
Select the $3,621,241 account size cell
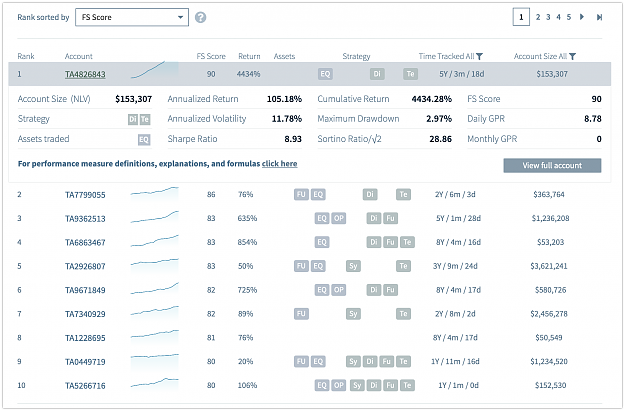[x=549, y=266]
